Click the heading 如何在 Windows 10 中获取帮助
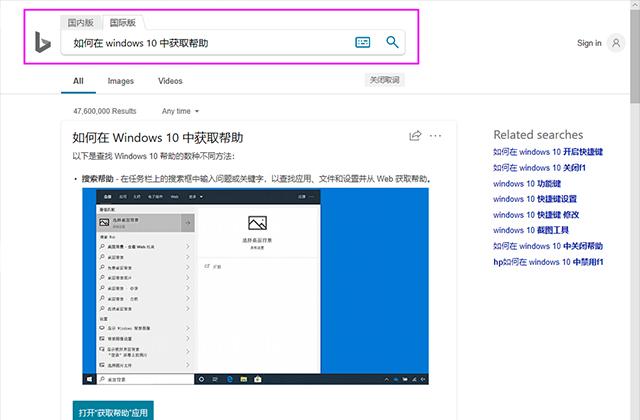The width and height of the screenshot is (640, 420). pos(158,138)
